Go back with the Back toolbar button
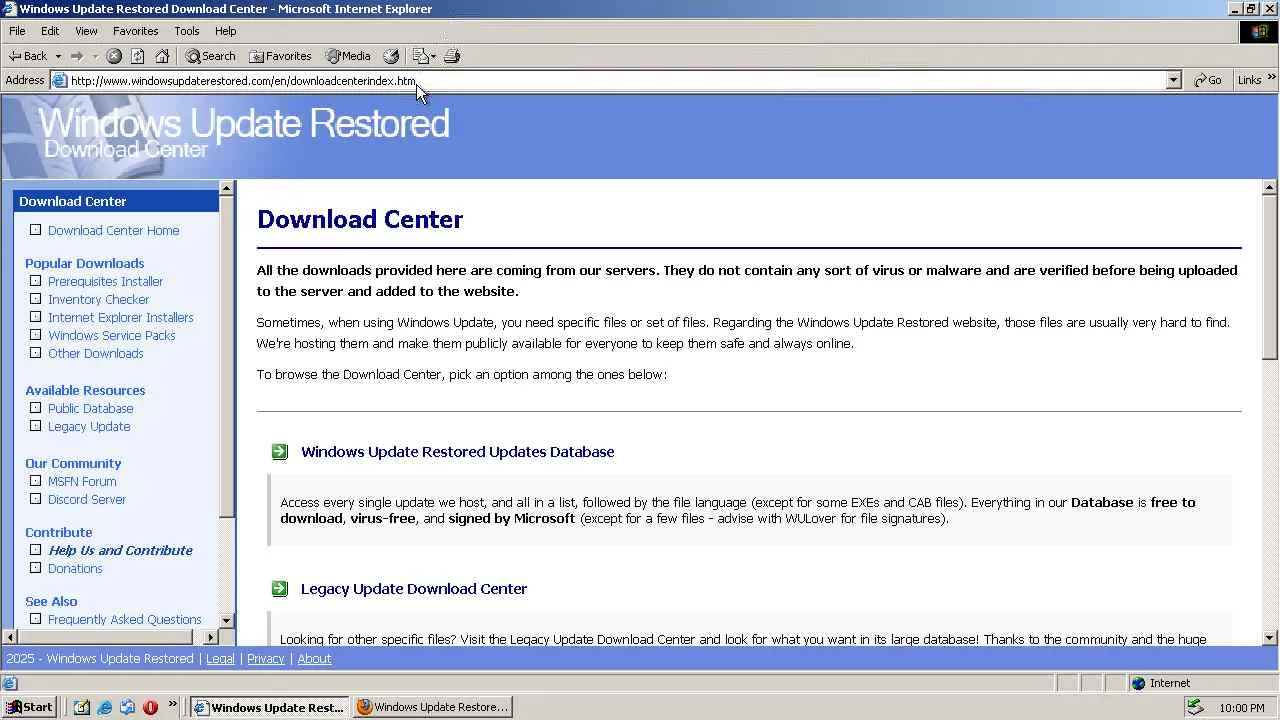The image size is (1280, 720). 28,56
